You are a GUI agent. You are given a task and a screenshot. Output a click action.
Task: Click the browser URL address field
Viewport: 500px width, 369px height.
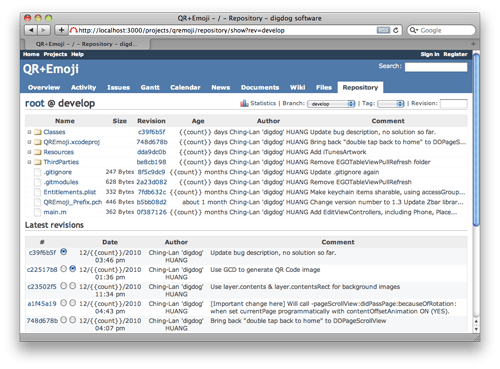coord(227,30)
